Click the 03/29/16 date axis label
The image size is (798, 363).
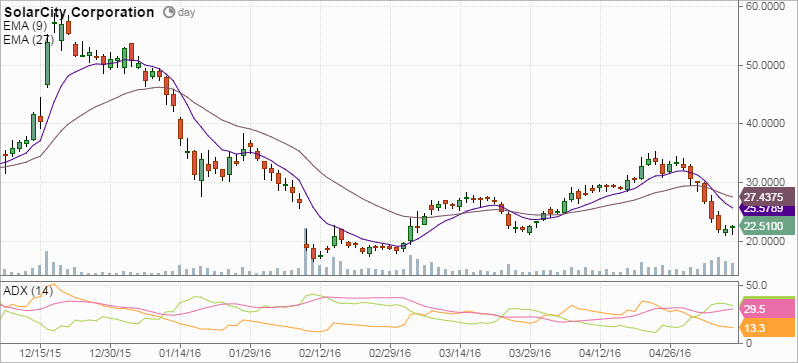530,352
